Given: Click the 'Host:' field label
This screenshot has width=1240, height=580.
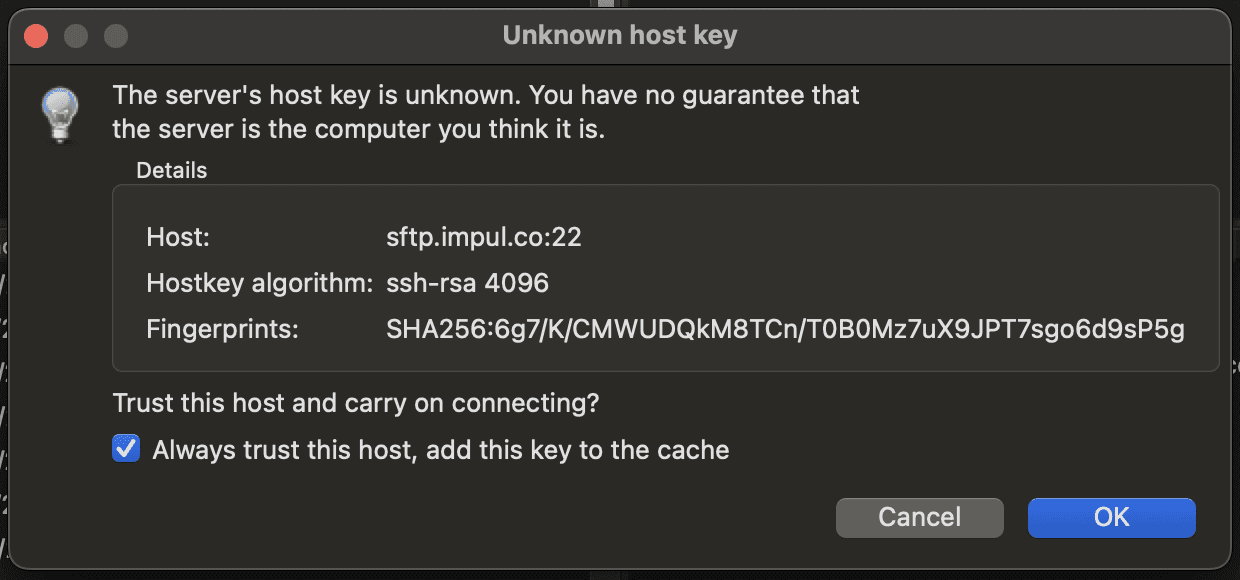Looking at the screenshot, I should click(178, 238).
